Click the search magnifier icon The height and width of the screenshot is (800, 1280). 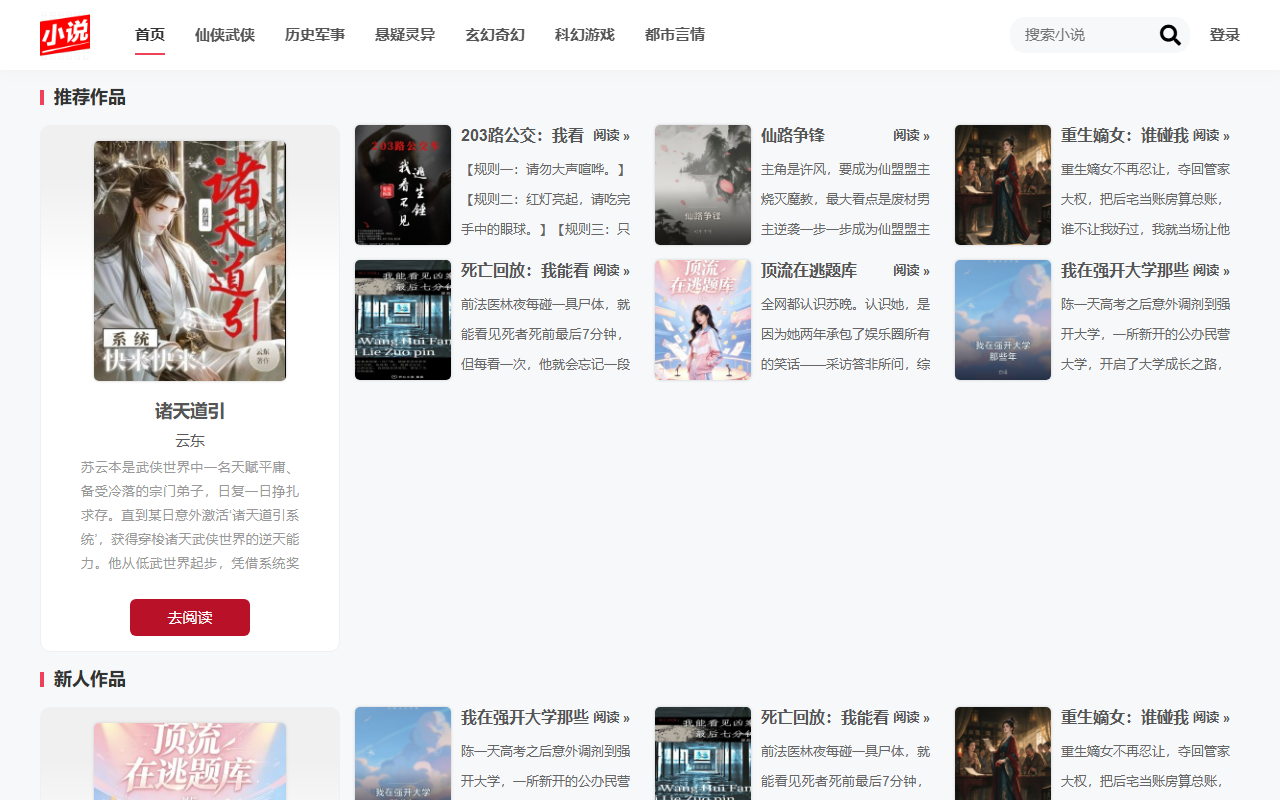pyautogui.click(x=1170, y=35)
